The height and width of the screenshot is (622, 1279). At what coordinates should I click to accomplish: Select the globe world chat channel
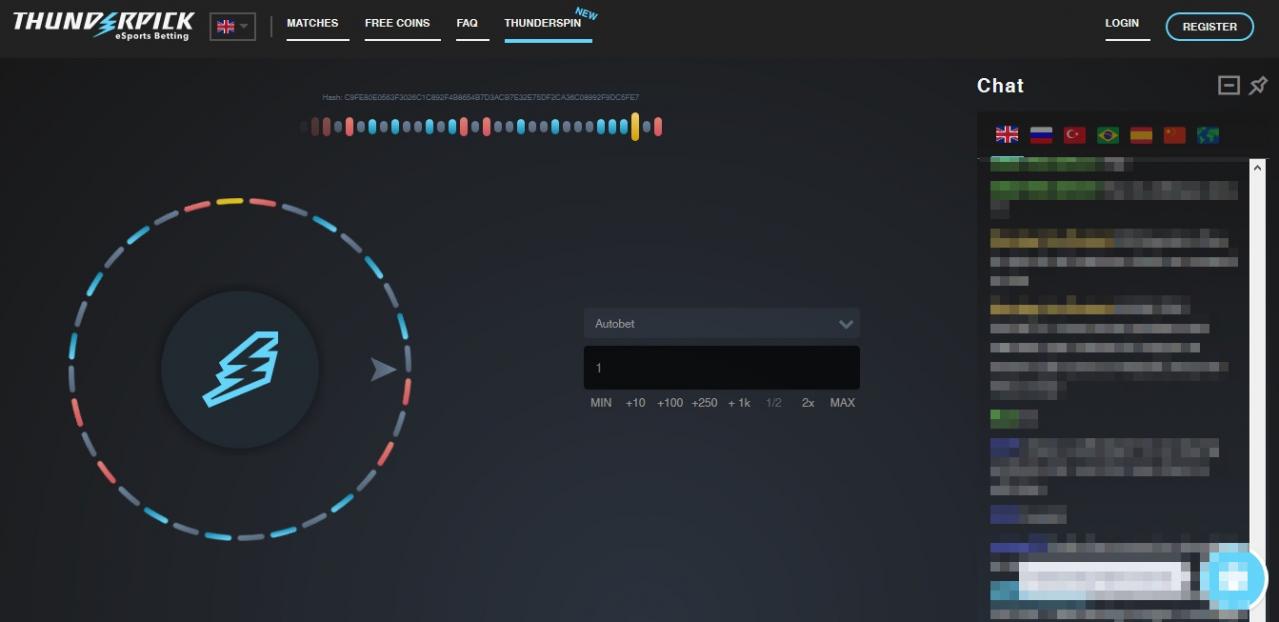tap(1208, 135)
